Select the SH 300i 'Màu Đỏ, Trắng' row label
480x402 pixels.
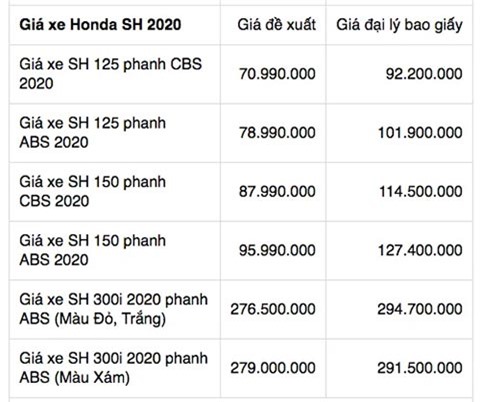pos(113,309)
